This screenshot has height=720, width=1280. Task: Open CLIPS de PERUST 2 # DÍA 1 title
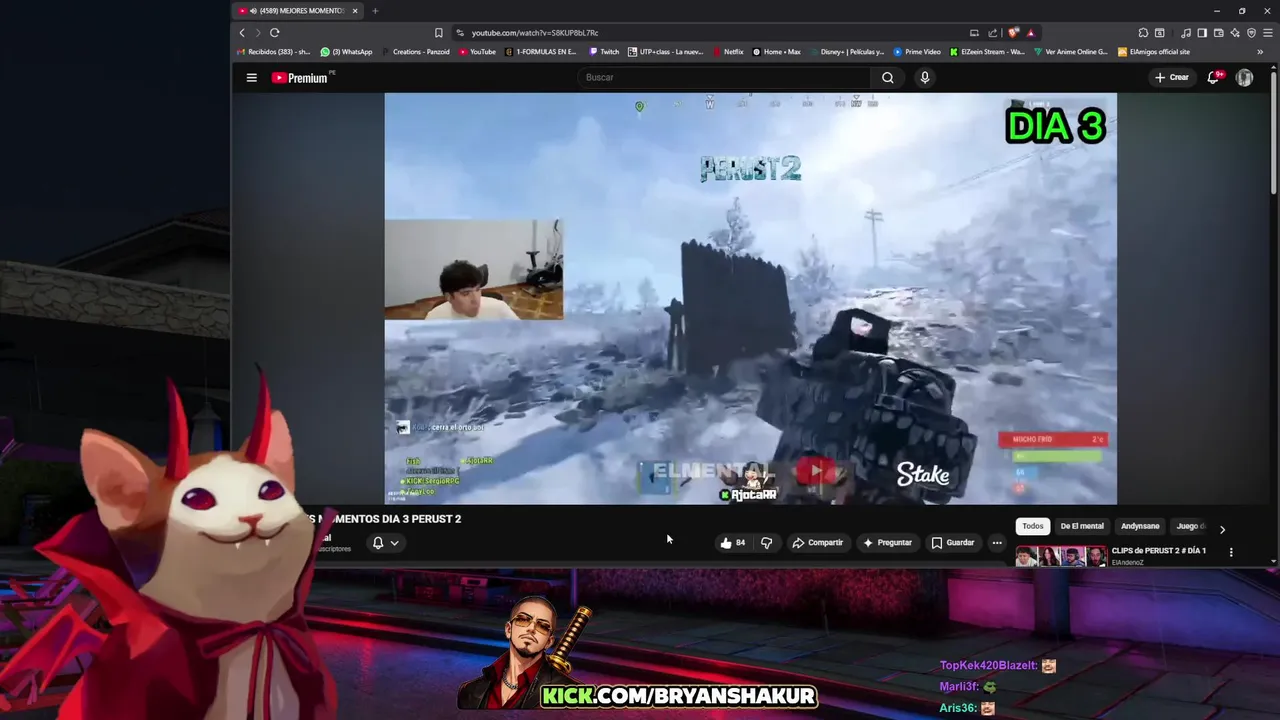(1159, 551)
